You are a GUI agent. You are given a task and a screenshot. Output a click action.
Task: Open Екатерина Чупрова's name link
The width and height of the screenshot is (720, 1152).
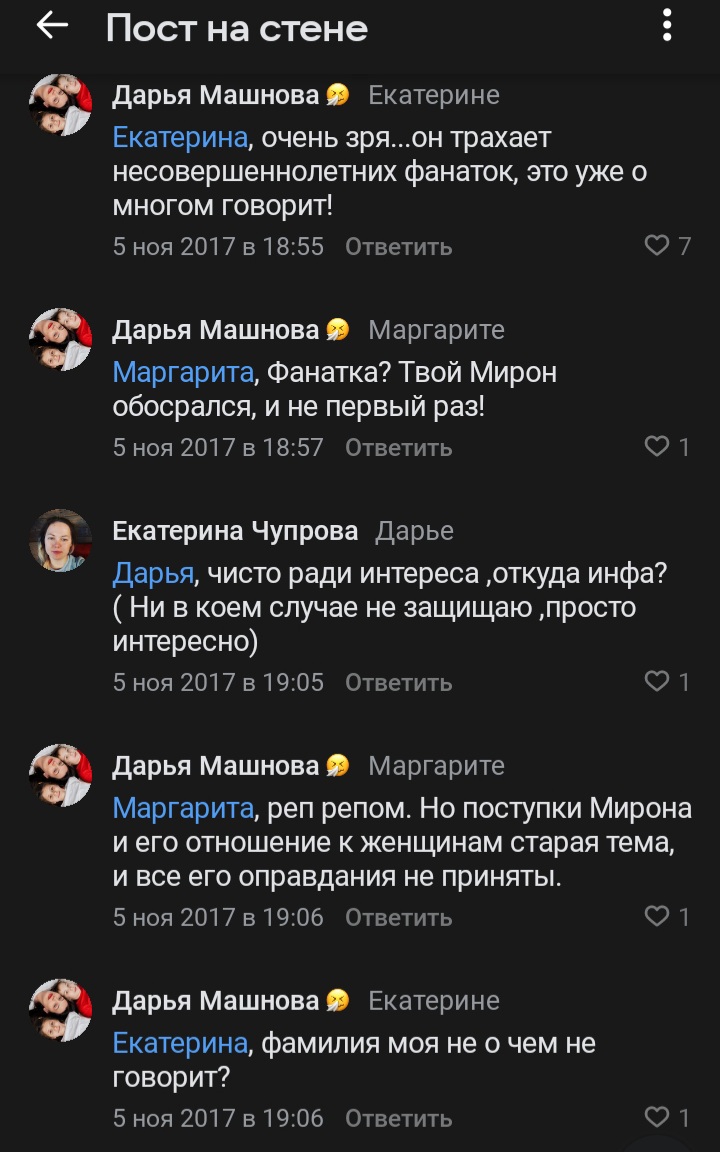[235, 531]
